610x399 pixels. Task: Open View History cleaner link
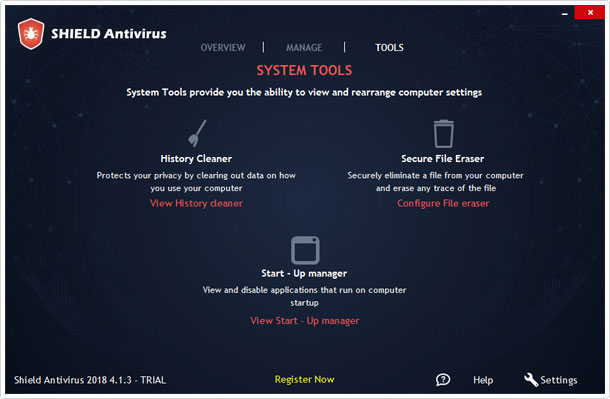196,203
